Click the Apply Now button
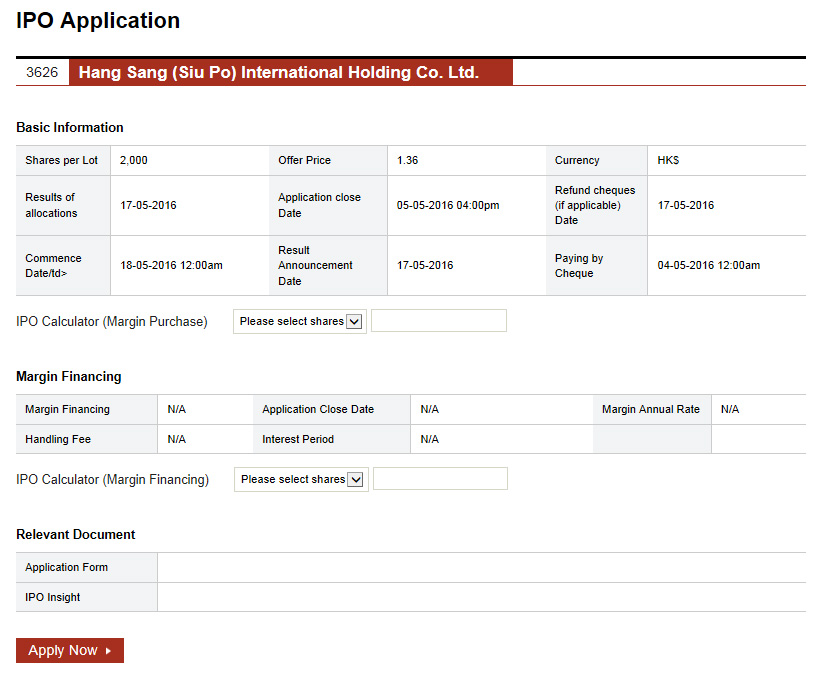The height and width of the screenshot is (684, 822). point(70,650)
